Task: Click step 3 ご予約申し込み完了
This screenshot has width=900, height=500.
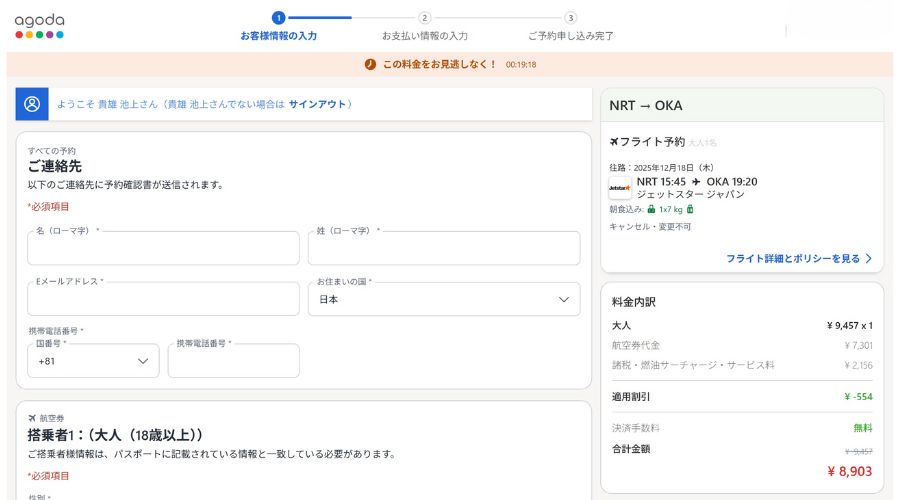Action: 571,27
